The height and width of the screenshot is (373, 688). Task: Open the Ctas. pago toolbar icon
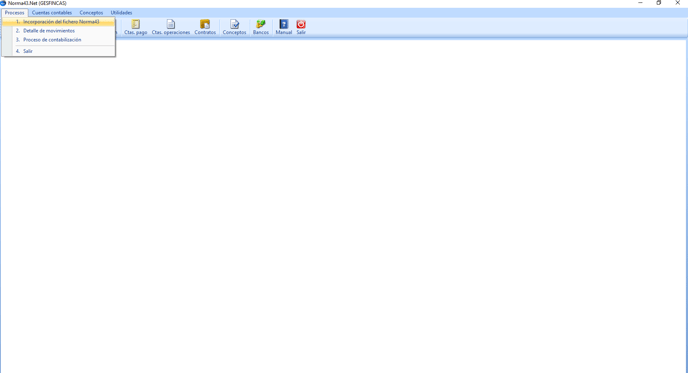pos(136,27)
